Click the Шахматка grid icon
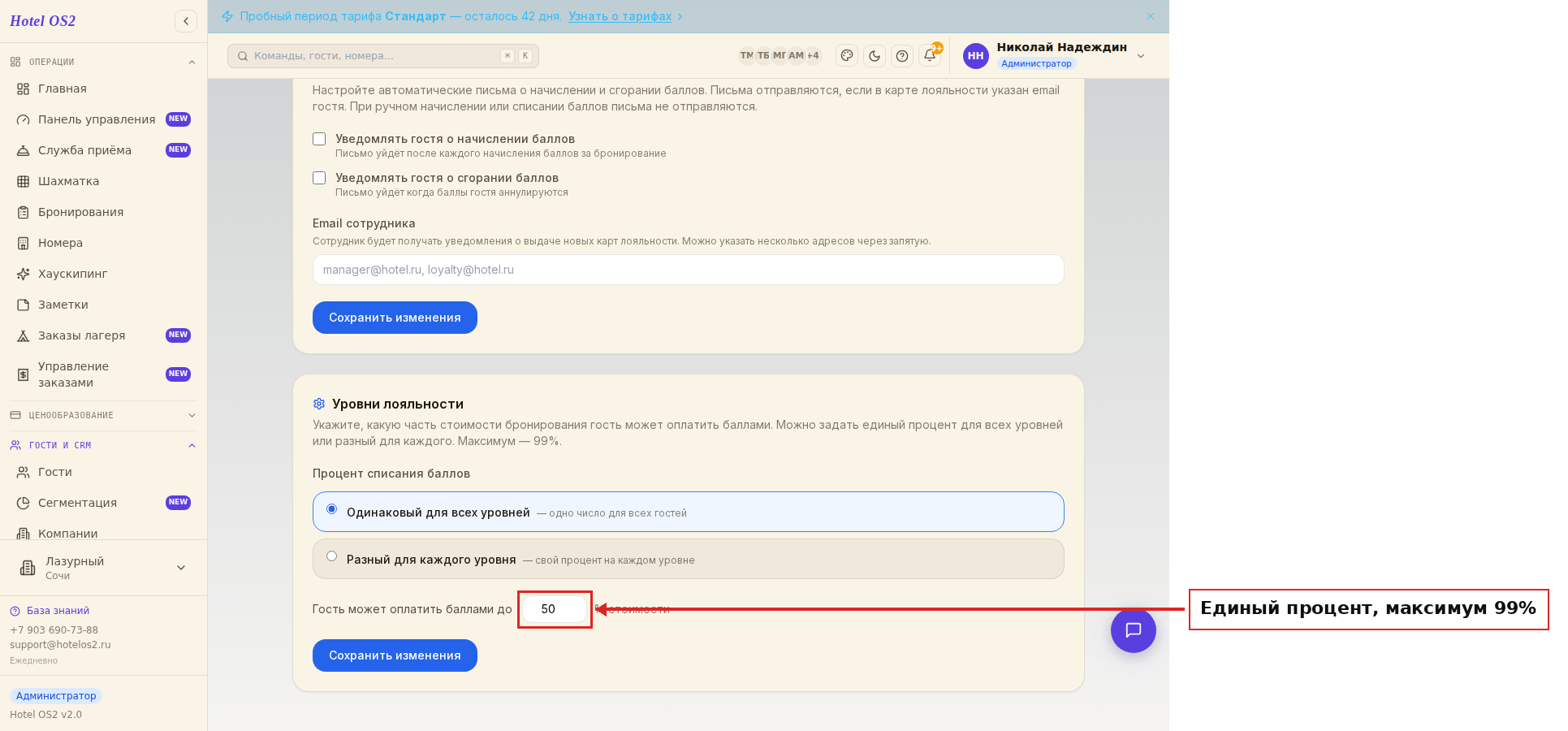 pos(24,181)
